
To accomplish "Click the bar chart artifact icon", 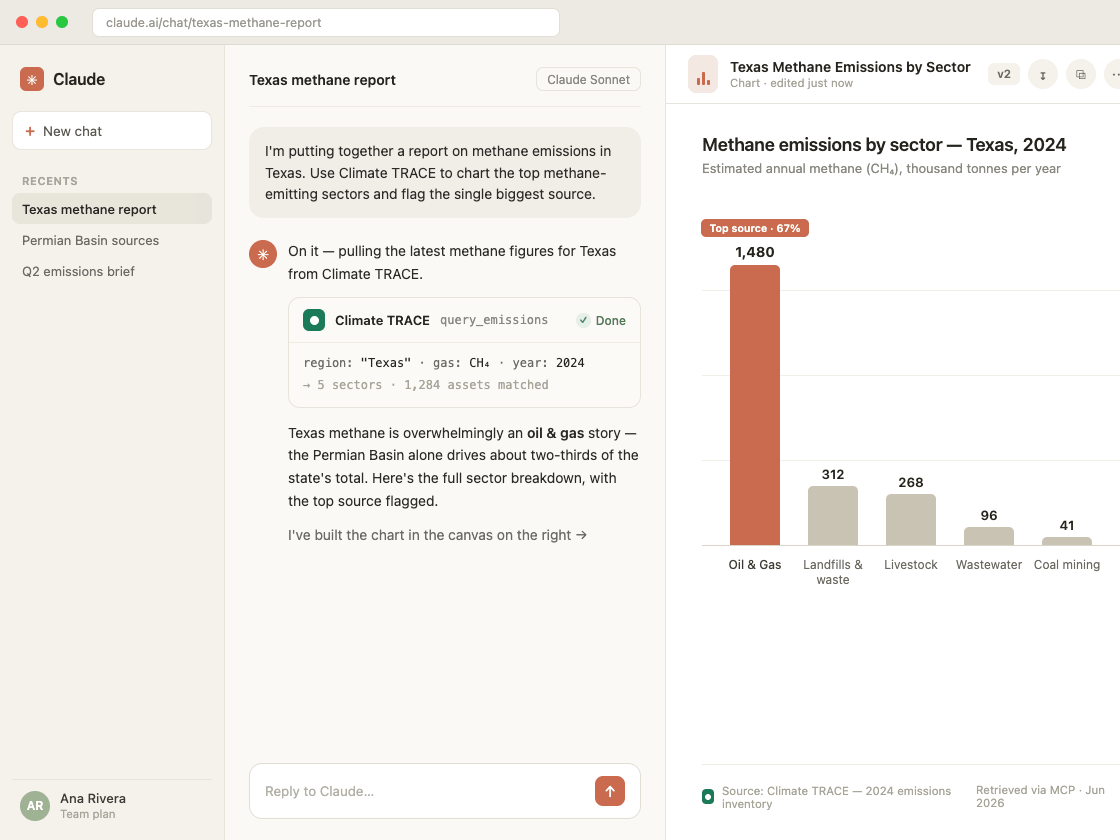I will (x=703, y=74).
